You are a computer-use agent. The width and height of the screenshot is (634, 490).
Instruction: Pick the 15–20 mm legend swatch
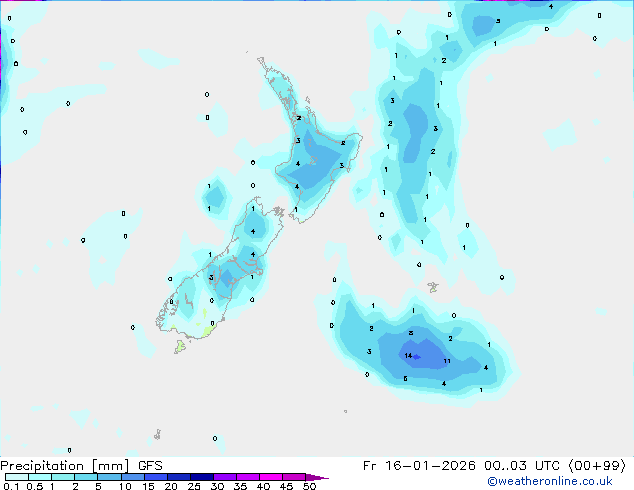(x=156, y=477)
